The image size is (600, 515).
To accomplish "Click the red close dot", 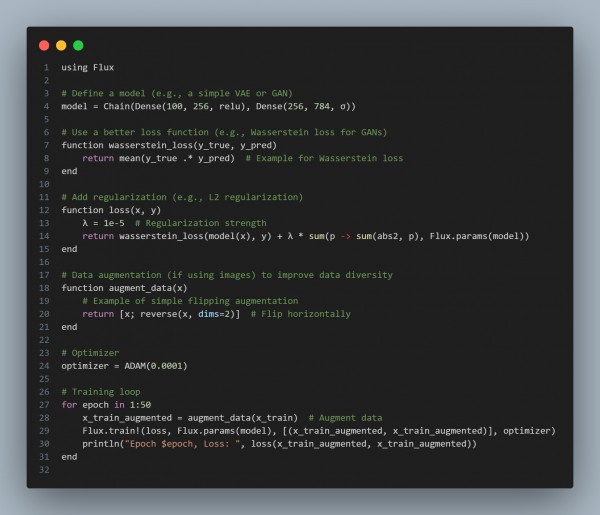I will [x=44, y=46].
